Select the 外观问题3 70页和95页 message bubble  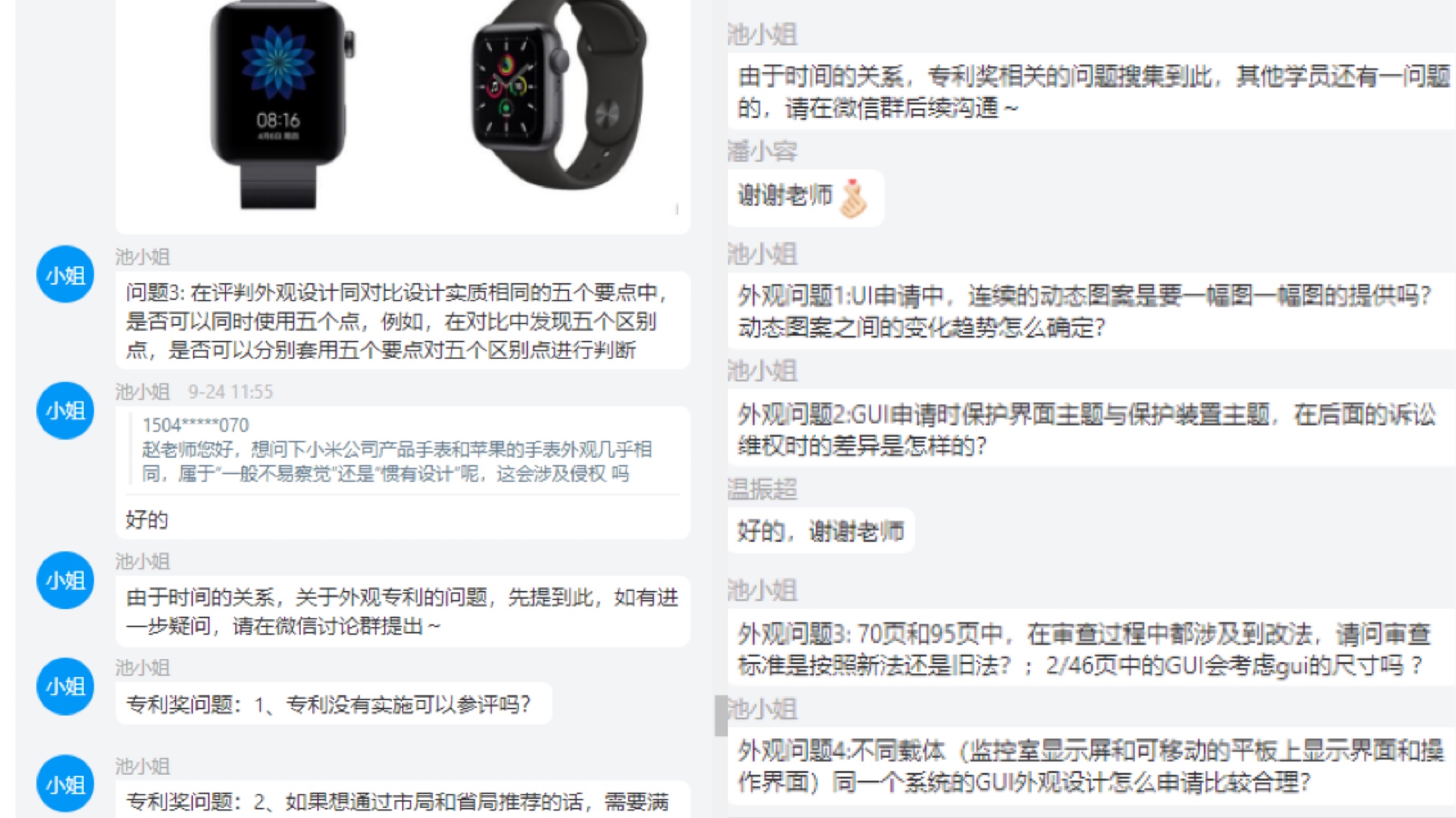[x=1091, y=648]
